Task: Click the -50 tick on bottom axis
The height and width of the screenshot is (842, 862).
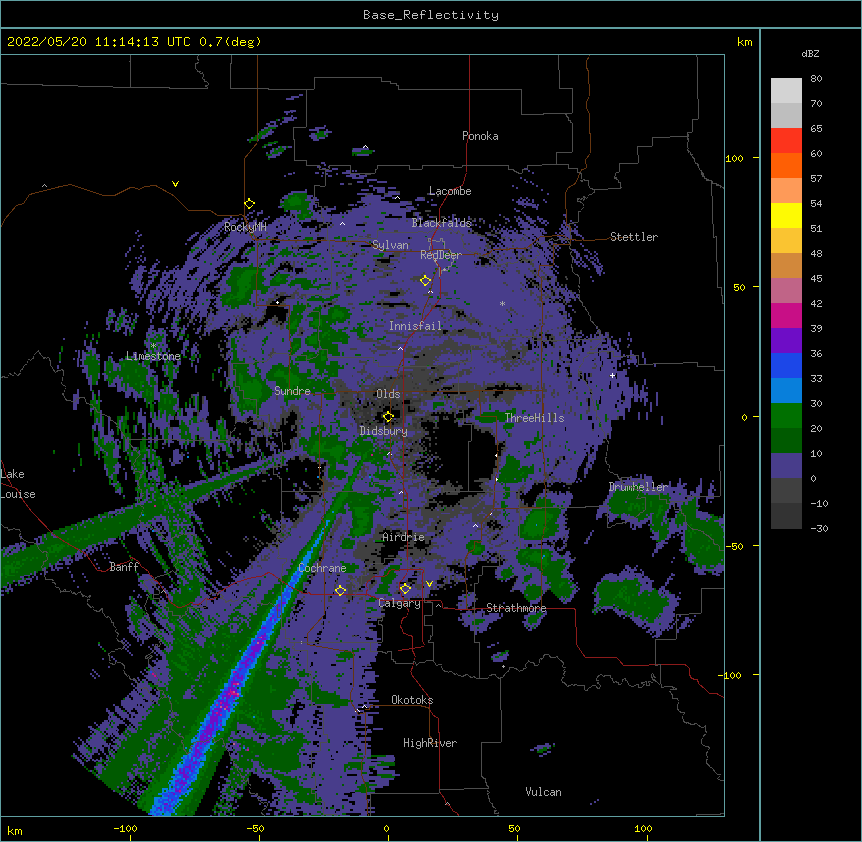Action: (255, 828)
